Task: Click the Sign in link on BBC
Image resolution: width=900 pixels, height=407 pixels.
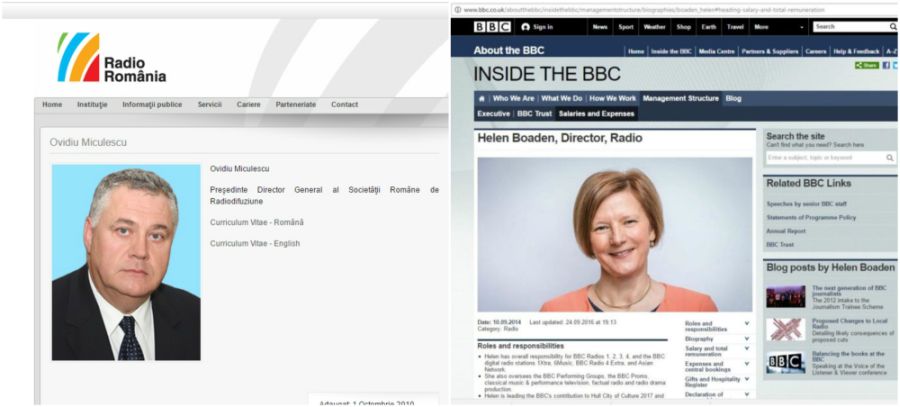Action: 543,27
